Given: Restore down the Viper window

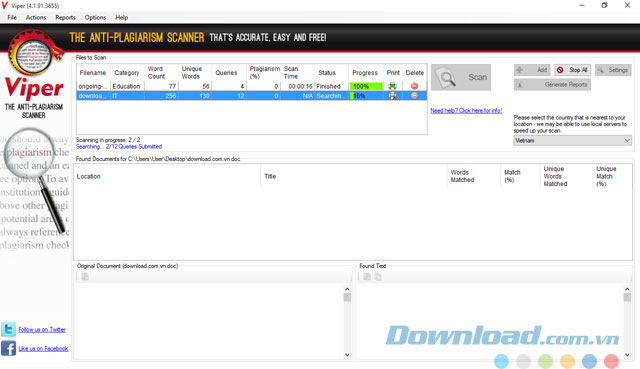Looking at the screenshot, I should click(604, 5).
